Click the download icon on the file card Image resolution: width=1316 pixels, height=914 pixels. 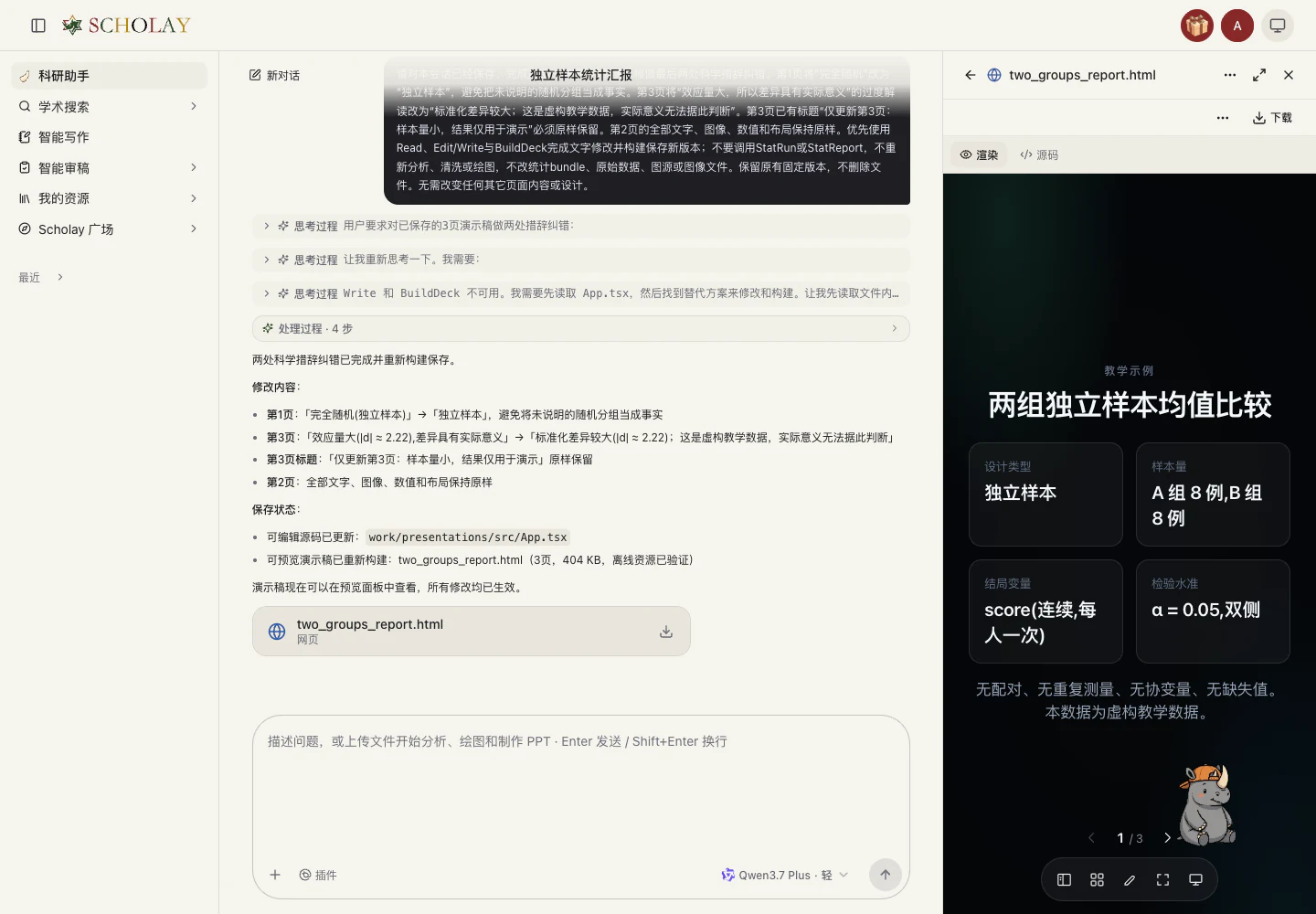point(666,632)
